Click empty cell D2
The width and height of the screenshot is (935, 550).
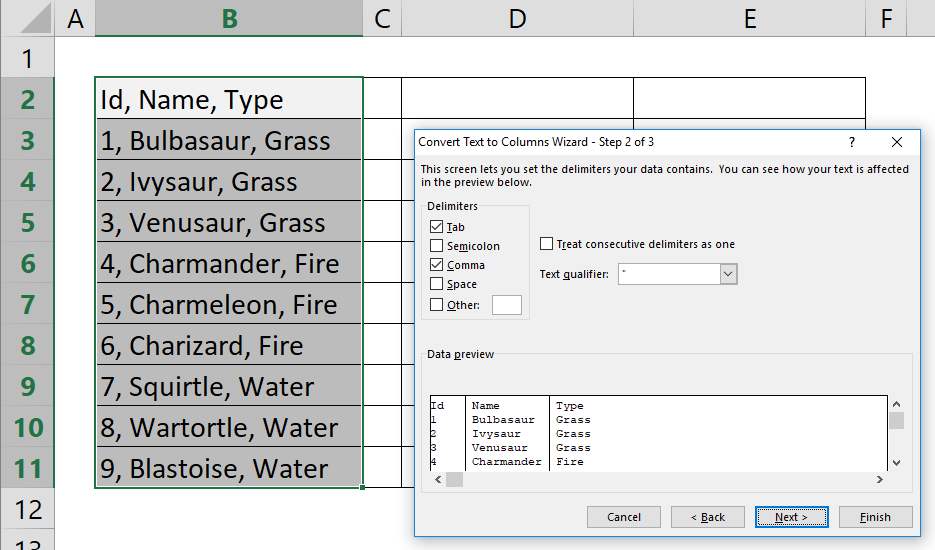pos(518,98)
